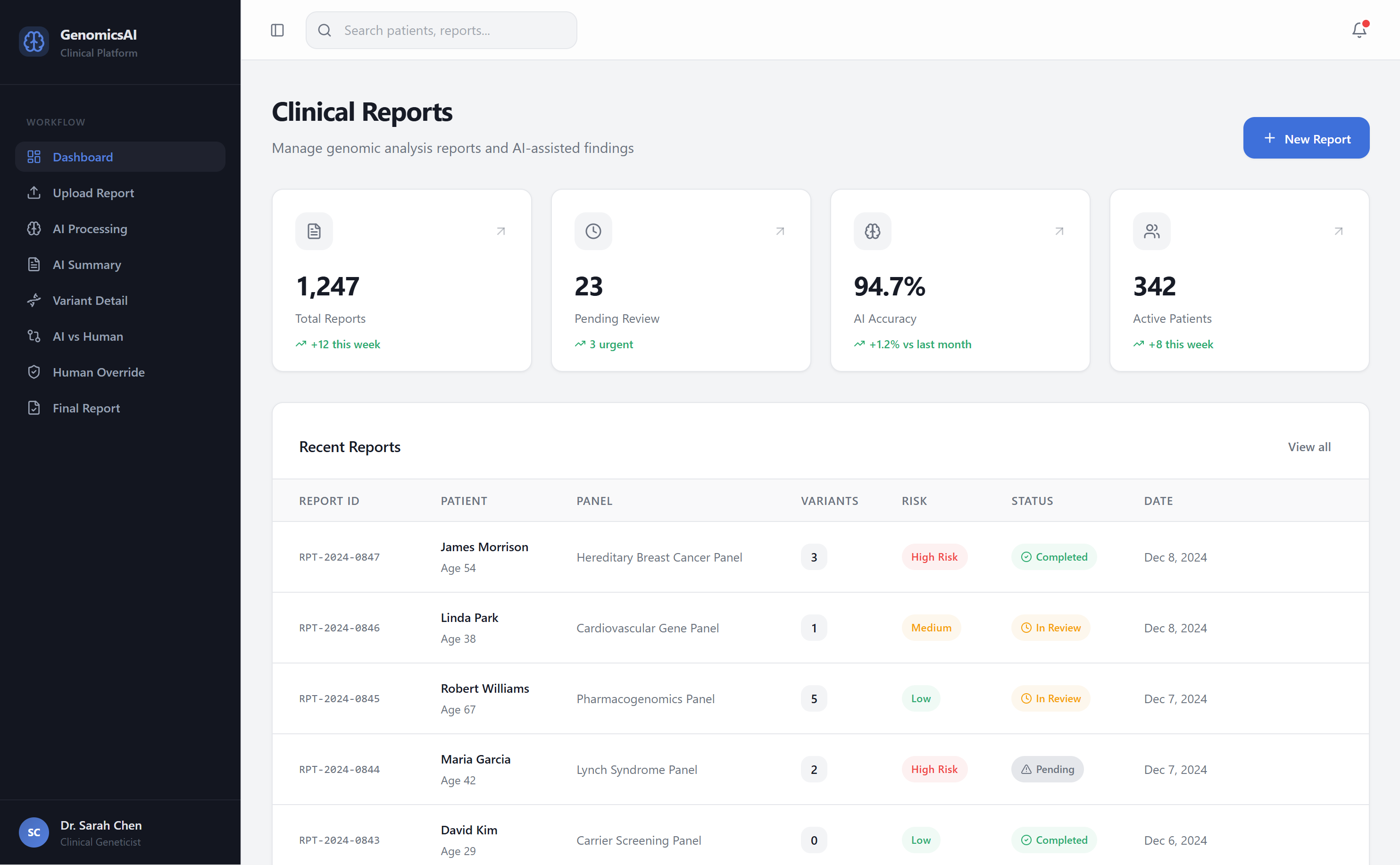Select AI vs Human menu item
Image resolution: width=1400 pixels, height=865 pixels.
pyautogui.click(x=120, y=336)
